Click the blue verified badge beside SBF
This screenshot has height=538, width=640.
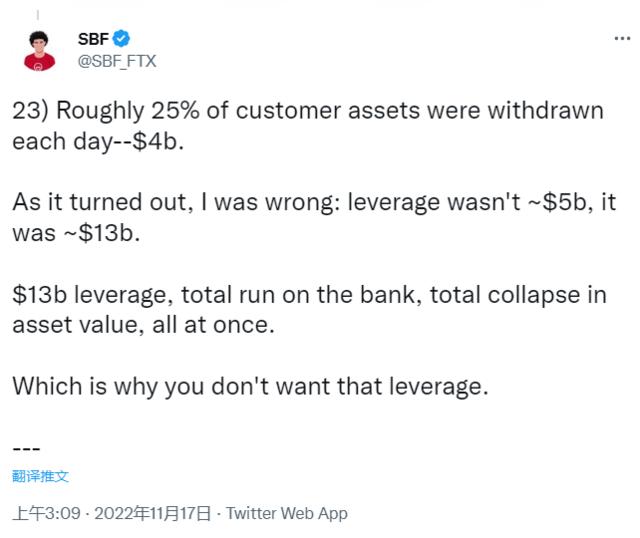[x=121, y=39]
